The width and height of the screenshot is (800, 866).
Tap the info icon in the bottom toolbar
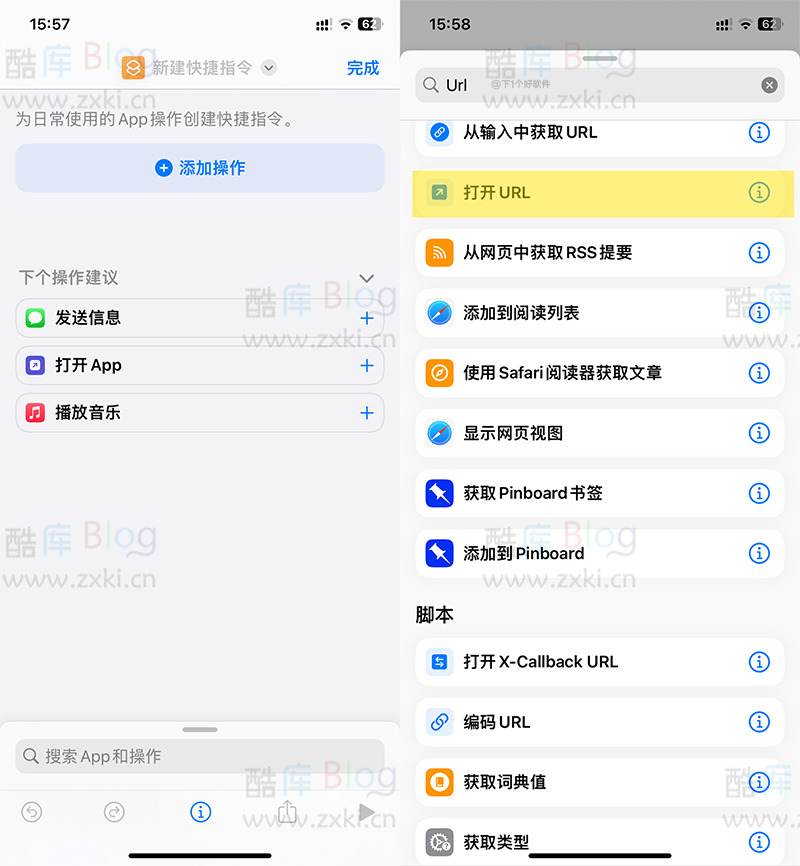point(200,812)
